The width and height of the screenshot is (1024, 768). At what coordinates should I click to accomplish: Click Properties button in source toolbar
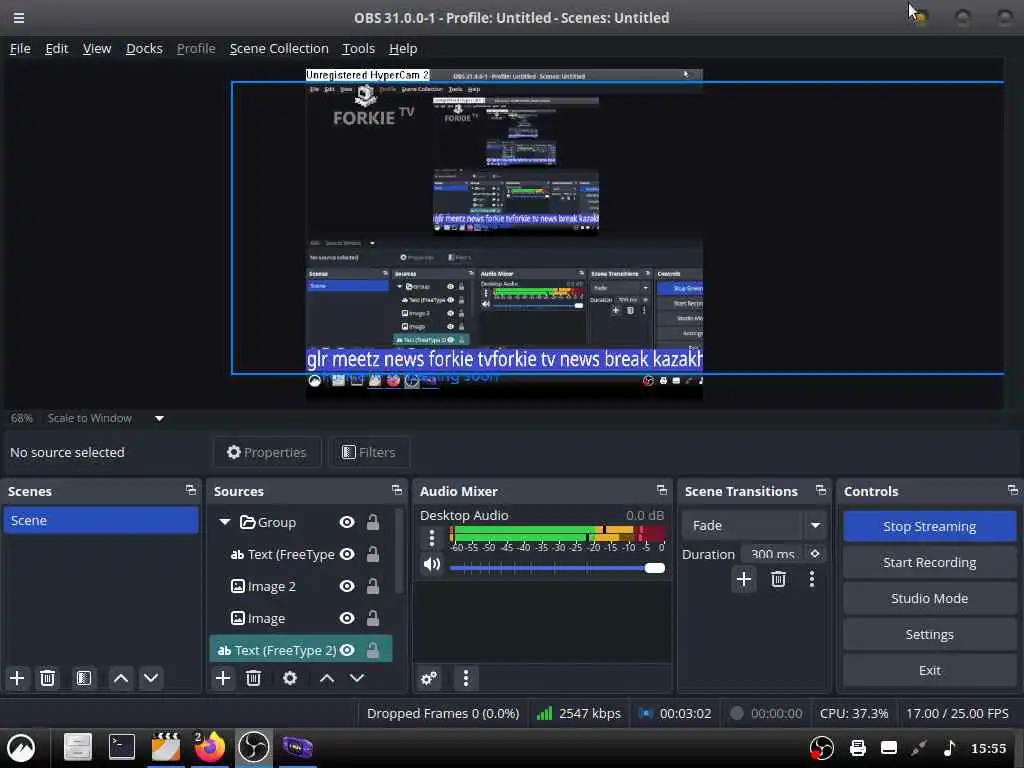pyautogui.click(x=267, y=452)
